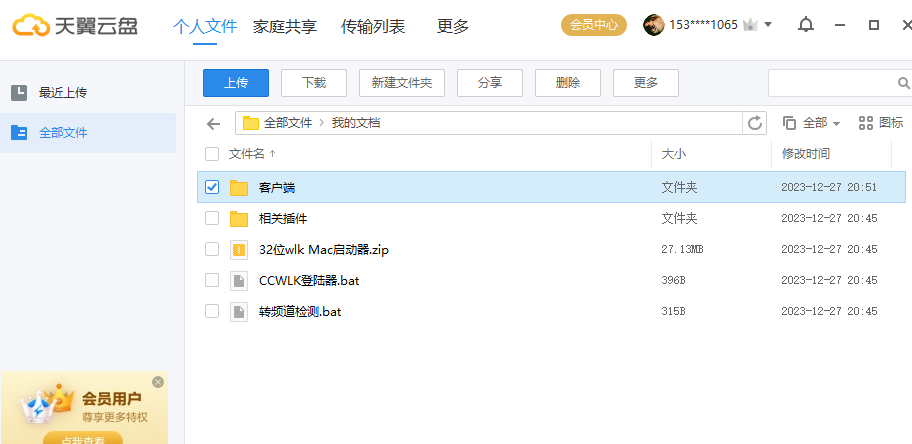Click the 27.13MB size cell
The height and width of the screenshot is (444, 912).
pos(682,249)
